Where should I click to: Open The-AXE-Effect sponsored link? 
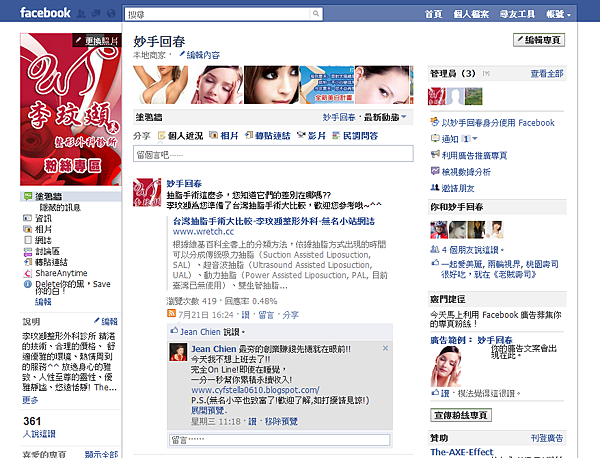tap(462, 452)
